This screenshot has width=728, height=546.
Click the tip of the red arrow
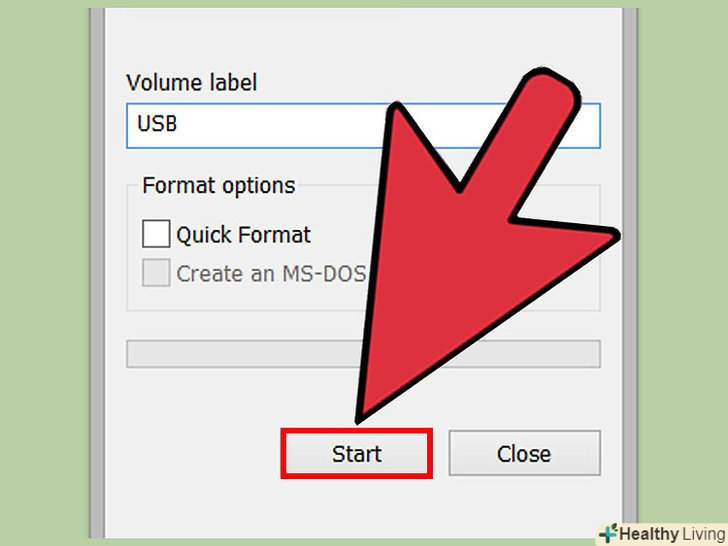(360, 418)
